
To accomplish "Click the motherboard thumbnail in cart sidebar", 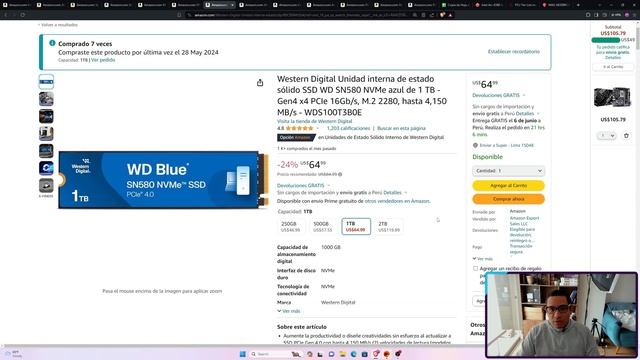I will [612, 98].
